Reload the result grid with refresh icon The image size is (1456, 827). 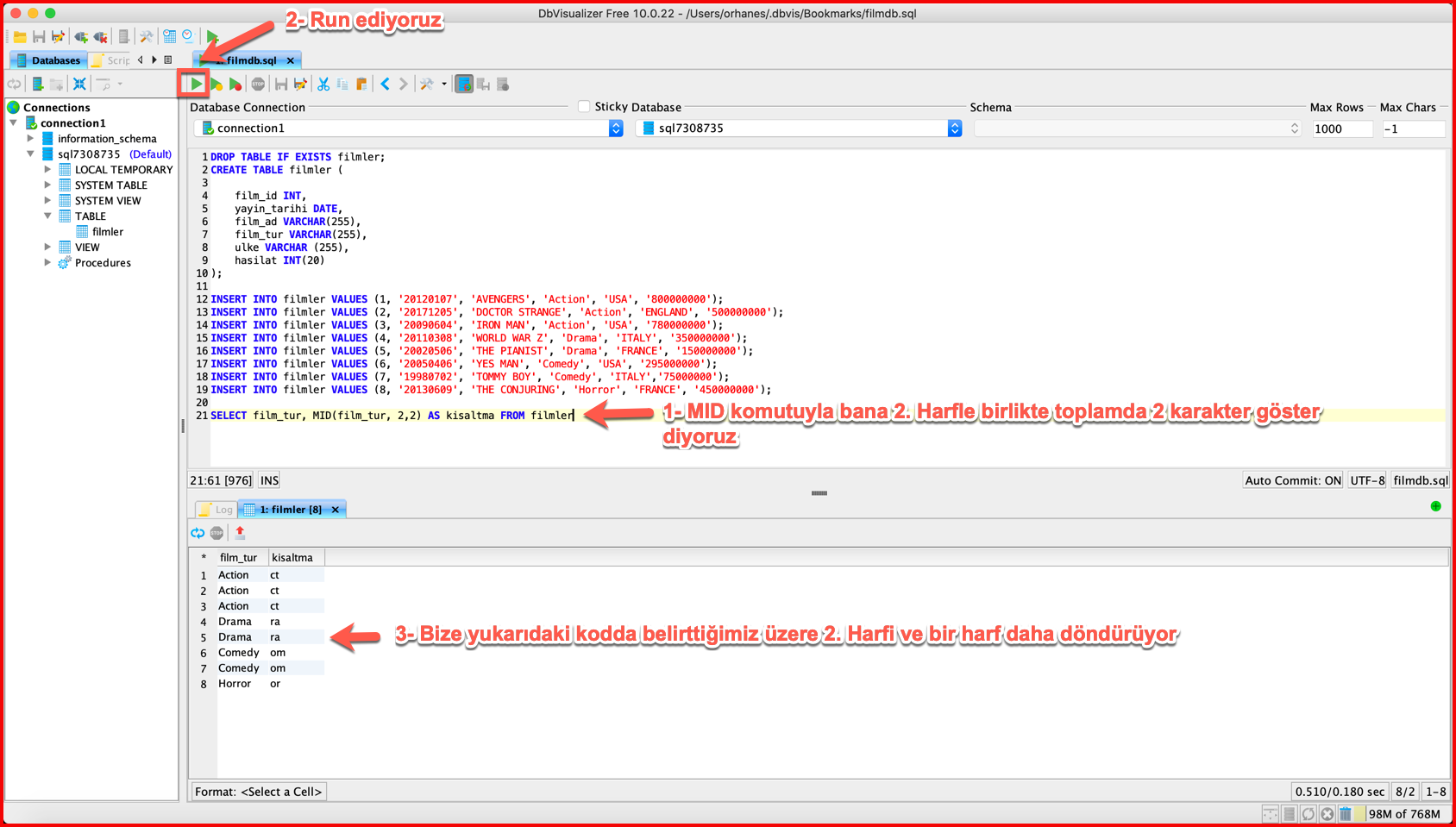[198, 533]
